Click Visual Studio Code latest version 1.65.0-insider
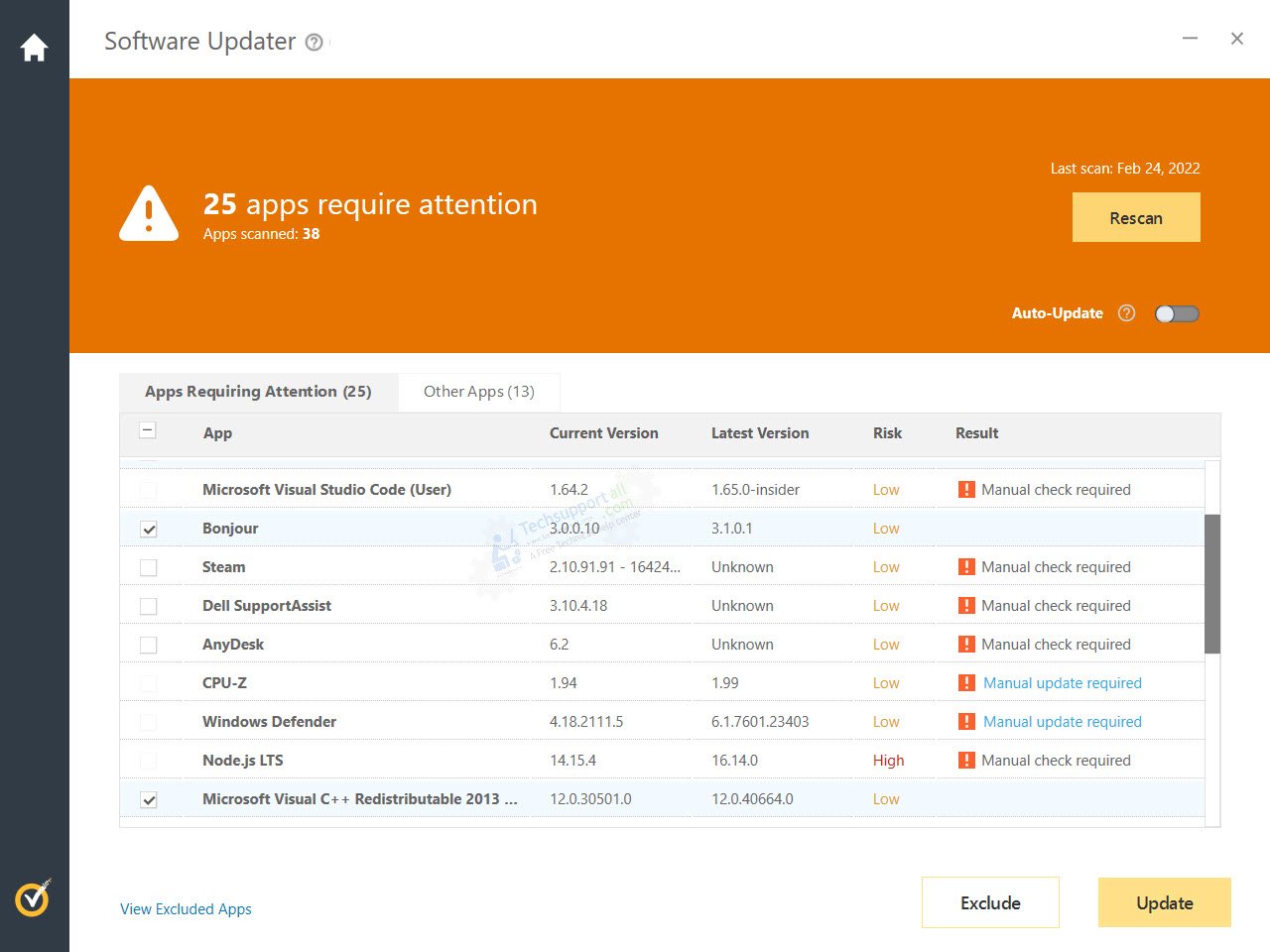Image resolution: width=1270 pixels, height=952 pixels. point(755,490)
